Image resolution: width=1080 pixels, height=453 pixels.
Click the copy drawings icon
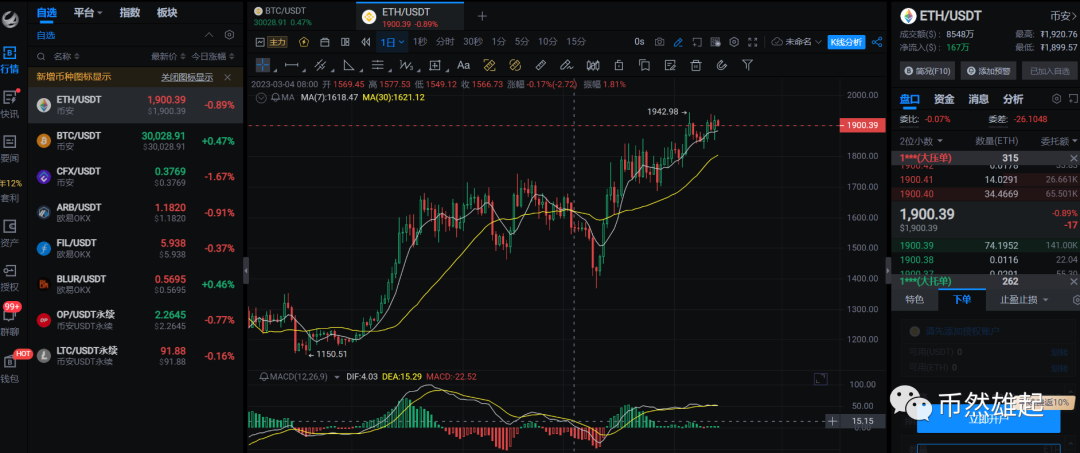coord(644,65)
